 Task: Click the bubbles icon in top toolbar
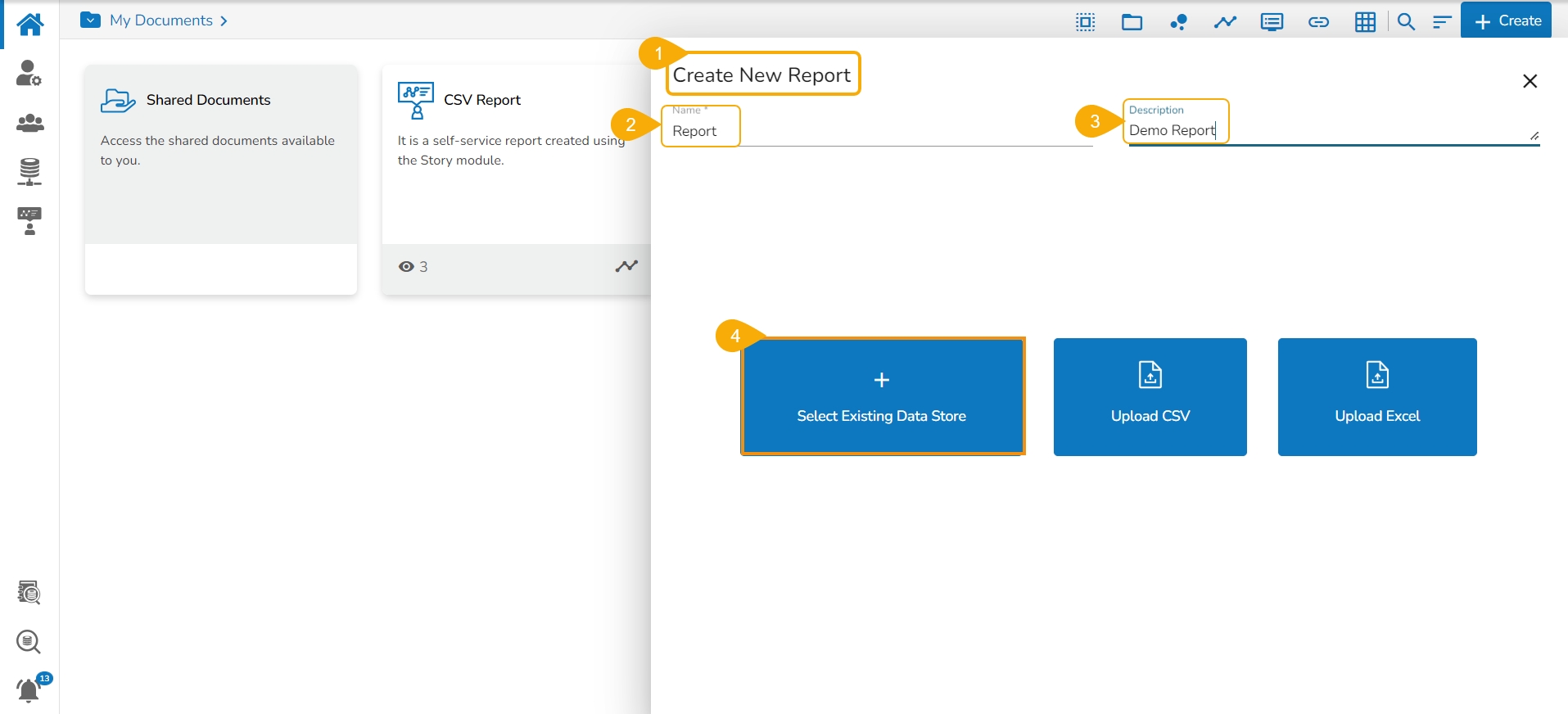tap(1179, 22)
